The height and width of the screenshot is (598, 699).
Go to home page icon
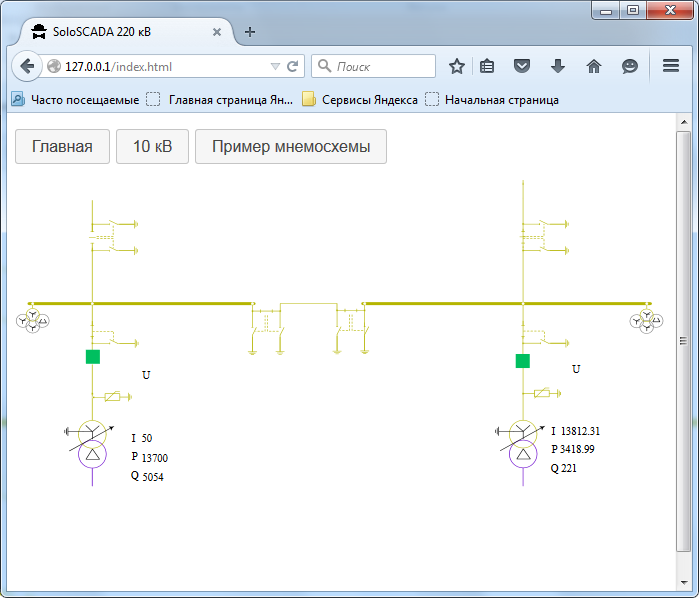594,66
